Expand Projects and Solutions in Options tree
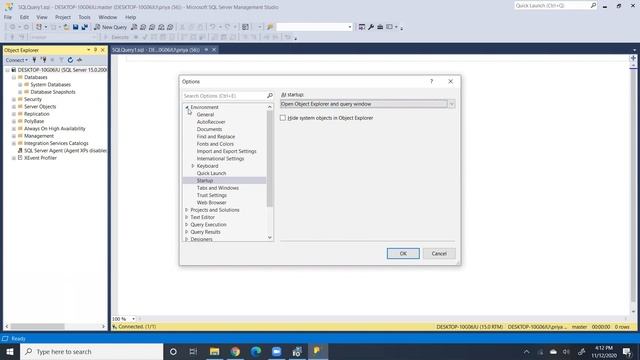 coord(187,210)
